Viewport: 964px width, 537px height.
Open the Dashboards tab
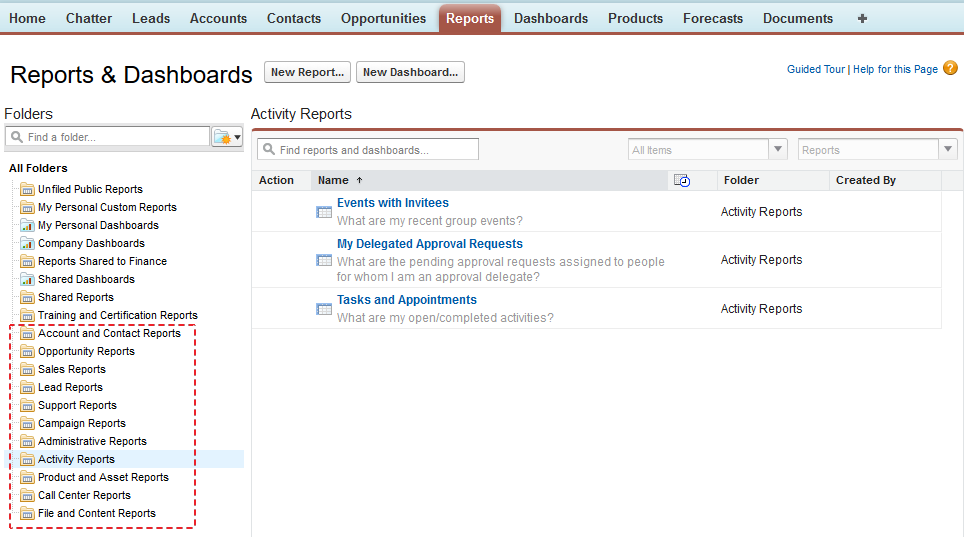(x=551, y=18)
